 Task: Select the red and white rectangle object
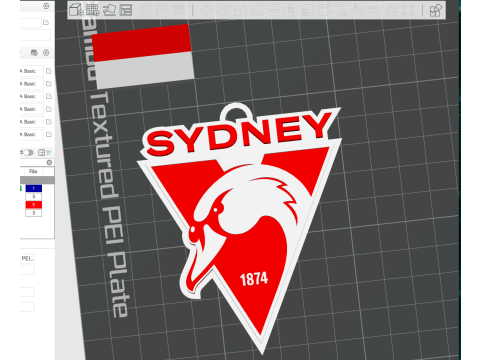point(143,56)
